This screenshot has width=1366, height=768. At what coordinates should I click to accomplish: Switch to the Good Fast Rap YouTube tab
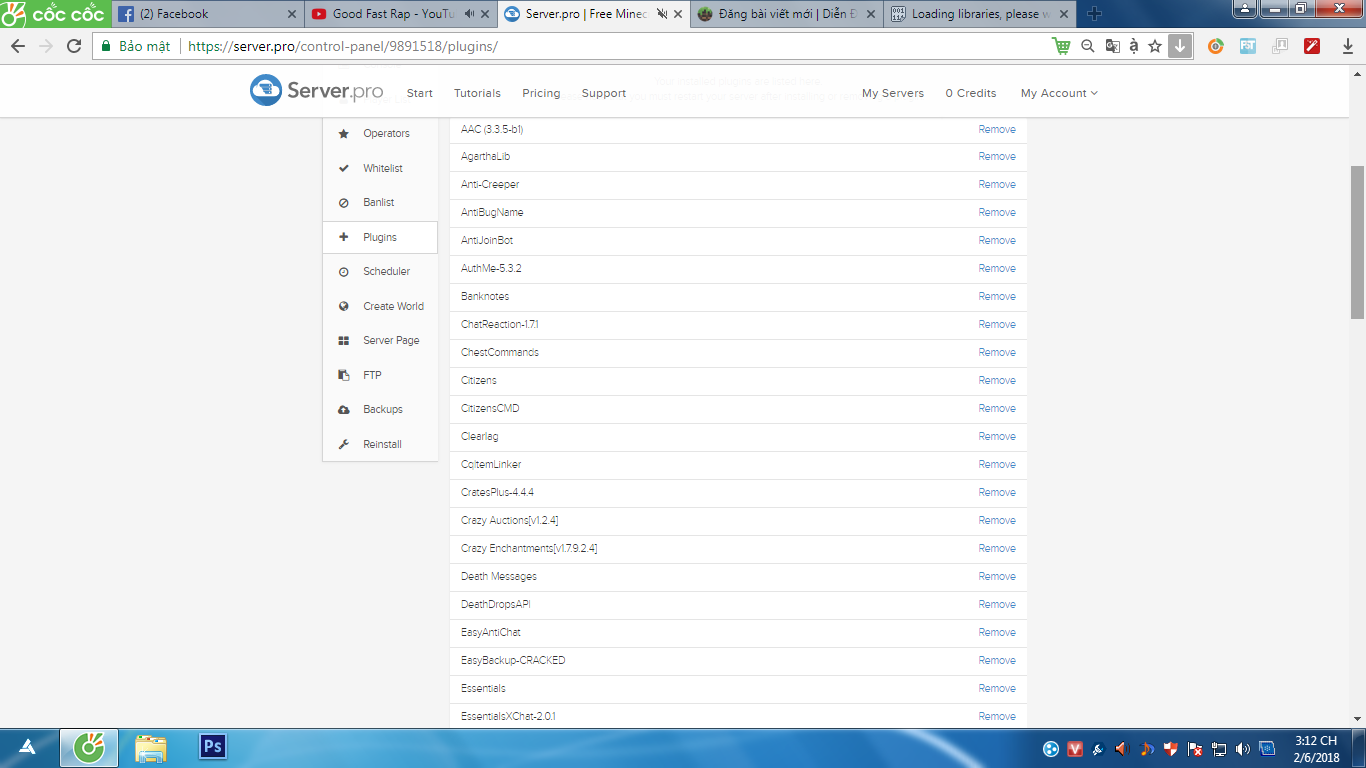pyautogui.click(x=402, y=14)
